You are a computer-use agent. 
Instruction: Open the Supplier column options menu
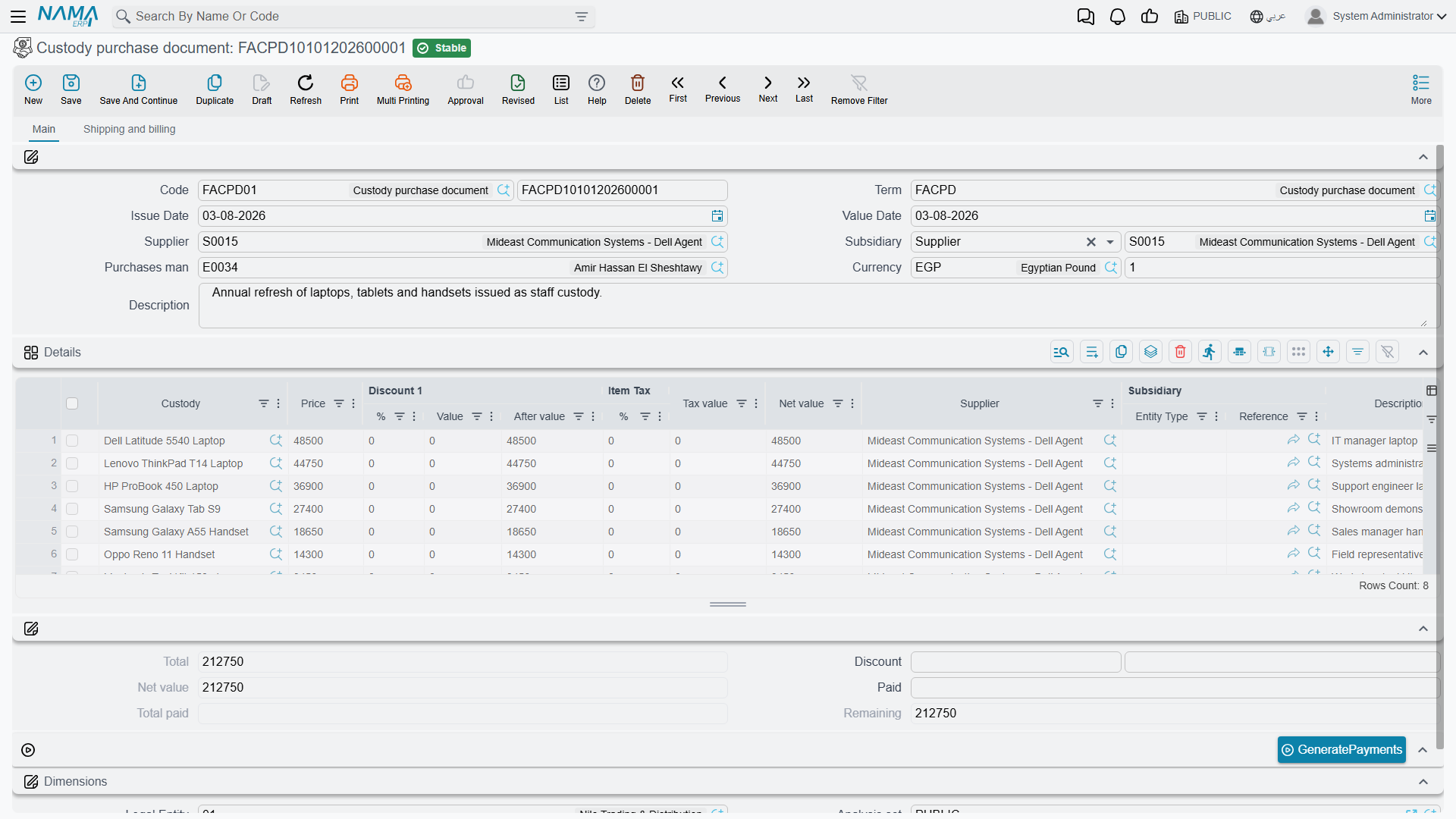(x=1112, y=403)
